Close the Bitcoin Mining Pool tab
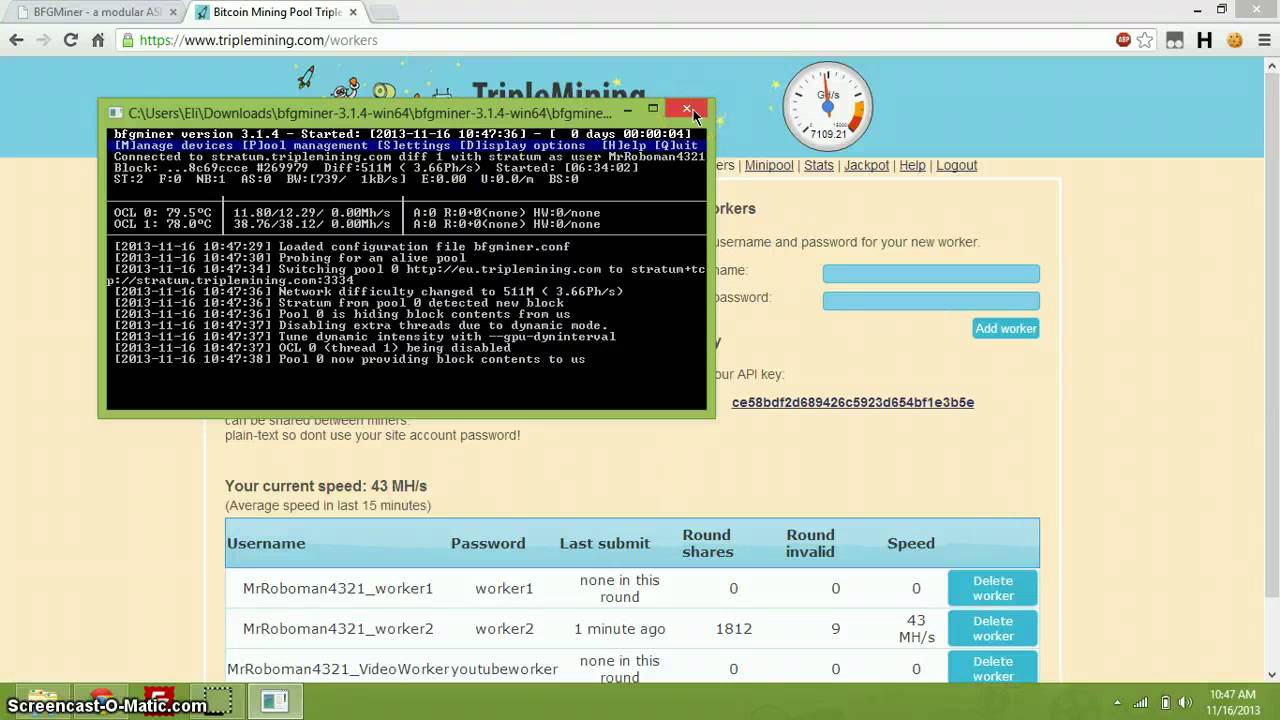The image size is (1280, 720). tap(351, 12)
